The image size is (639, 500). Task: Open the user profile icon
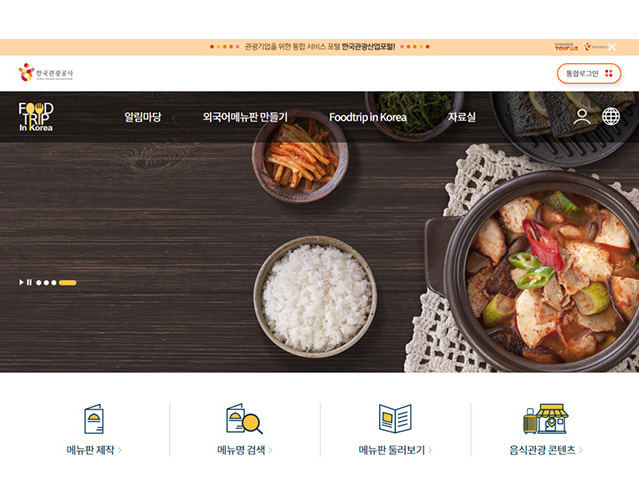582,117
